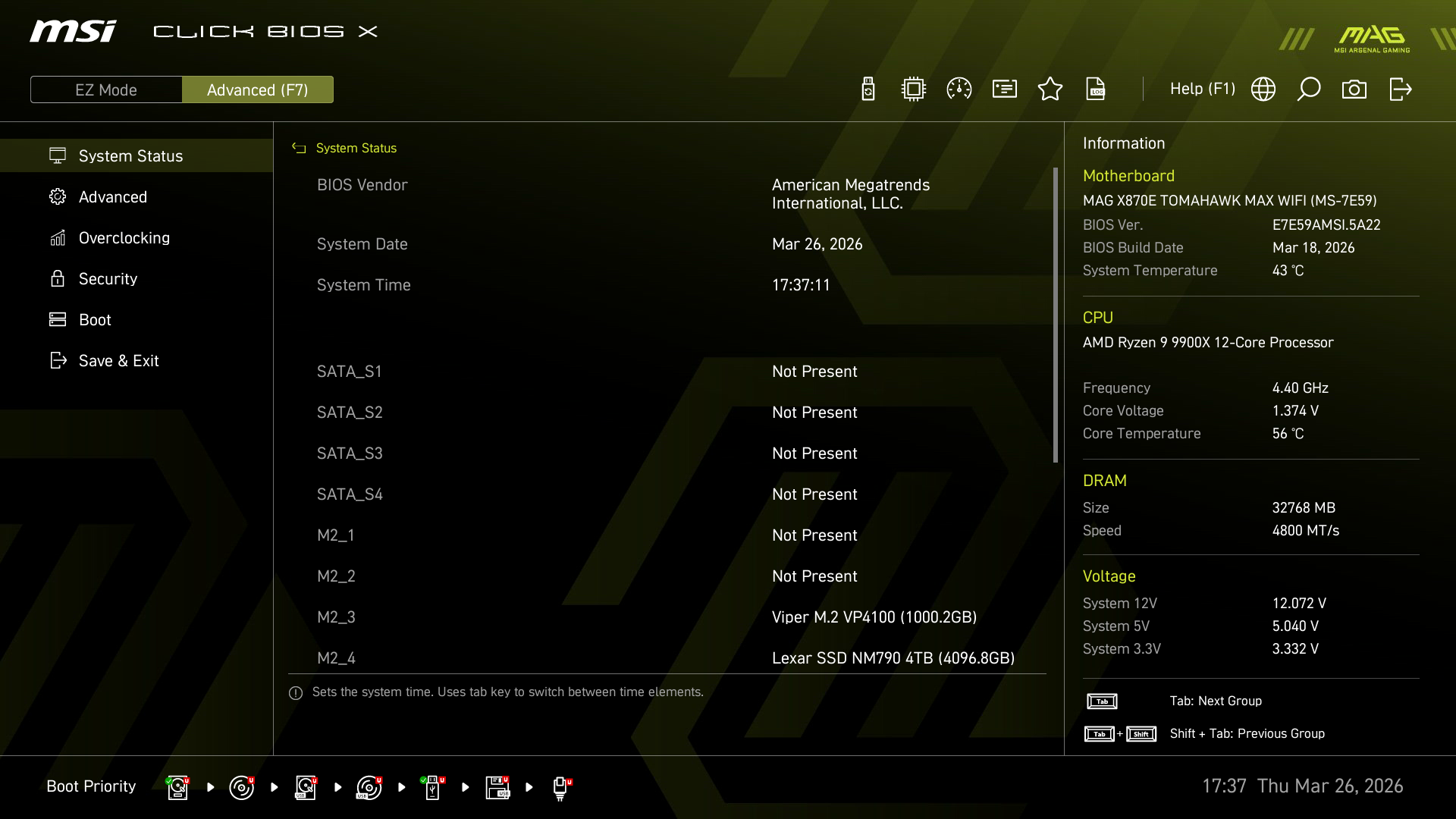Open BIOS search with the magnifier icon
Screen dimensions: 1456x819
click(1309, 89)
